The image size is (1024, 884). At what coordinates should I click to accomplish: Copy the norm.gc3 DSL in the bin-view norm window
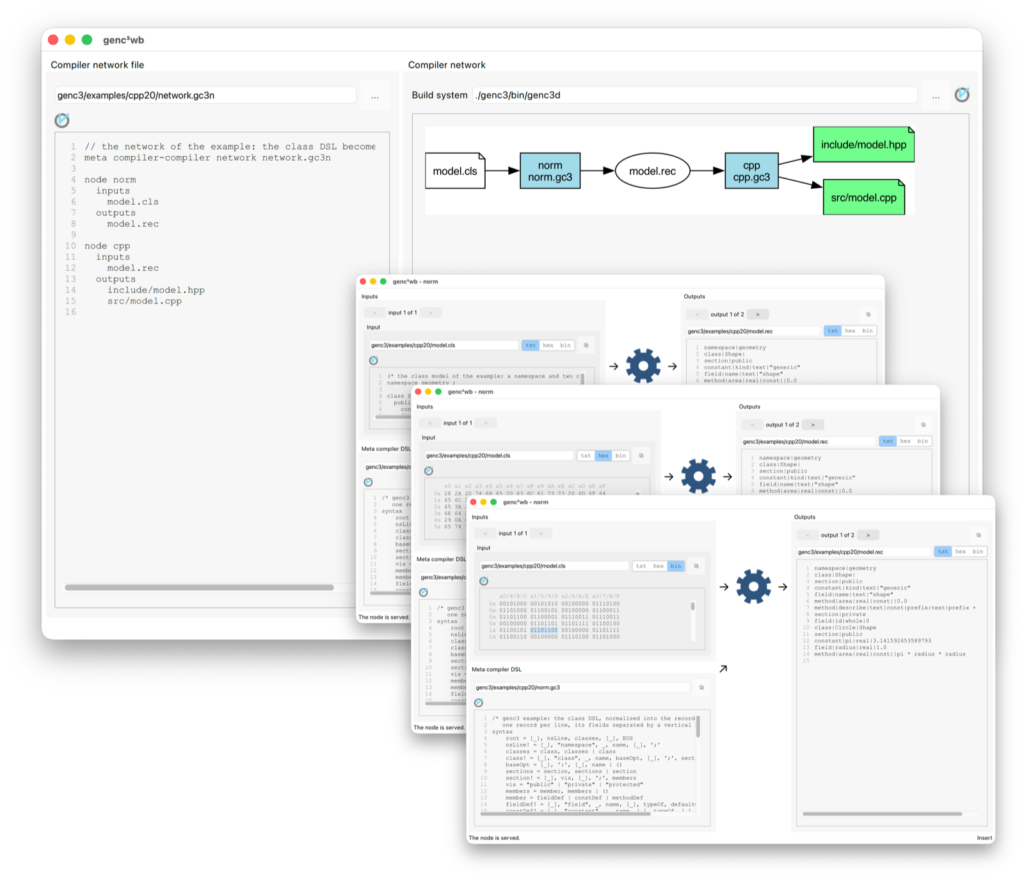(701, 687)
